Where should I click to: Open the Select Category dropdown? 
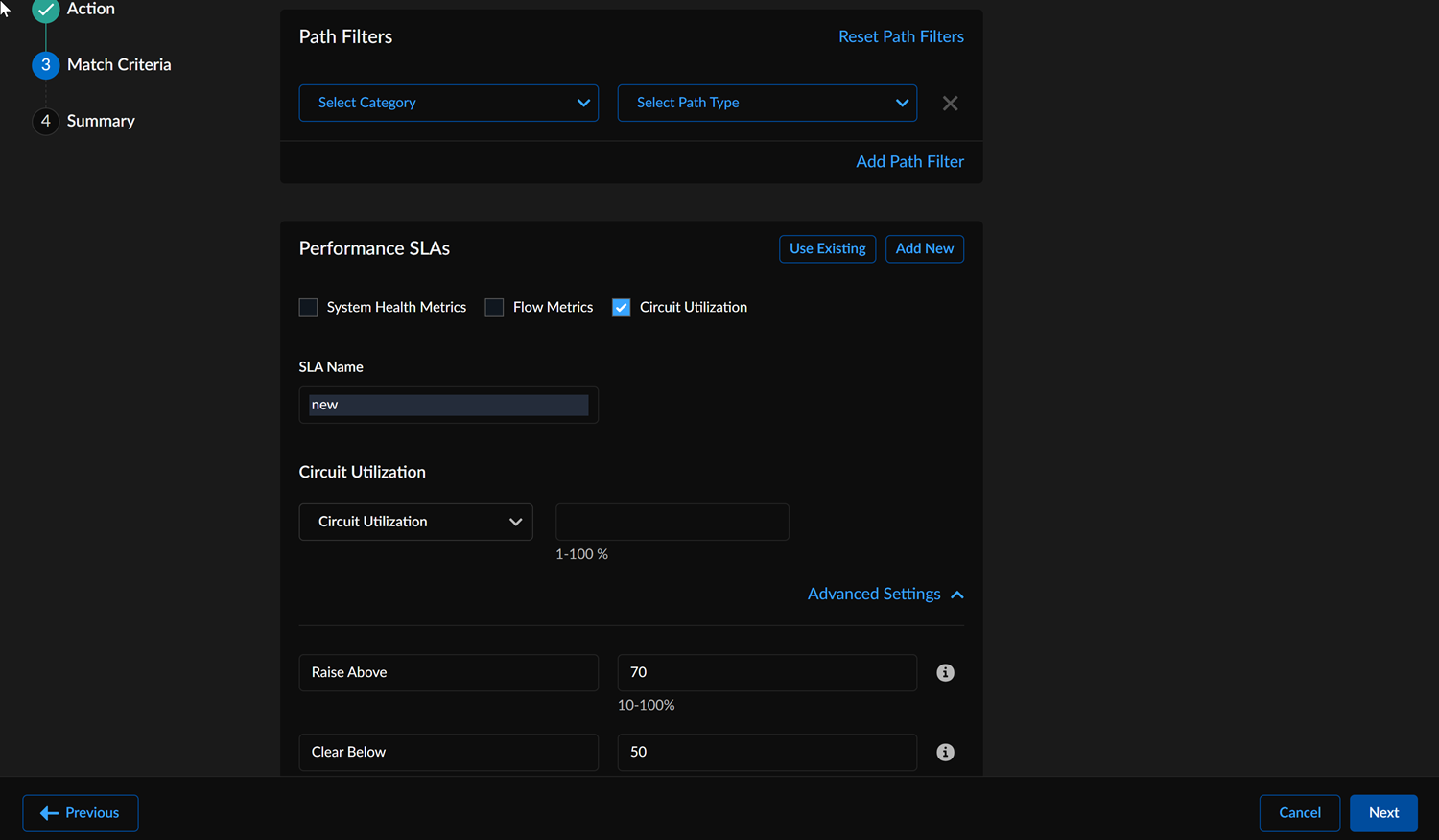448,104
